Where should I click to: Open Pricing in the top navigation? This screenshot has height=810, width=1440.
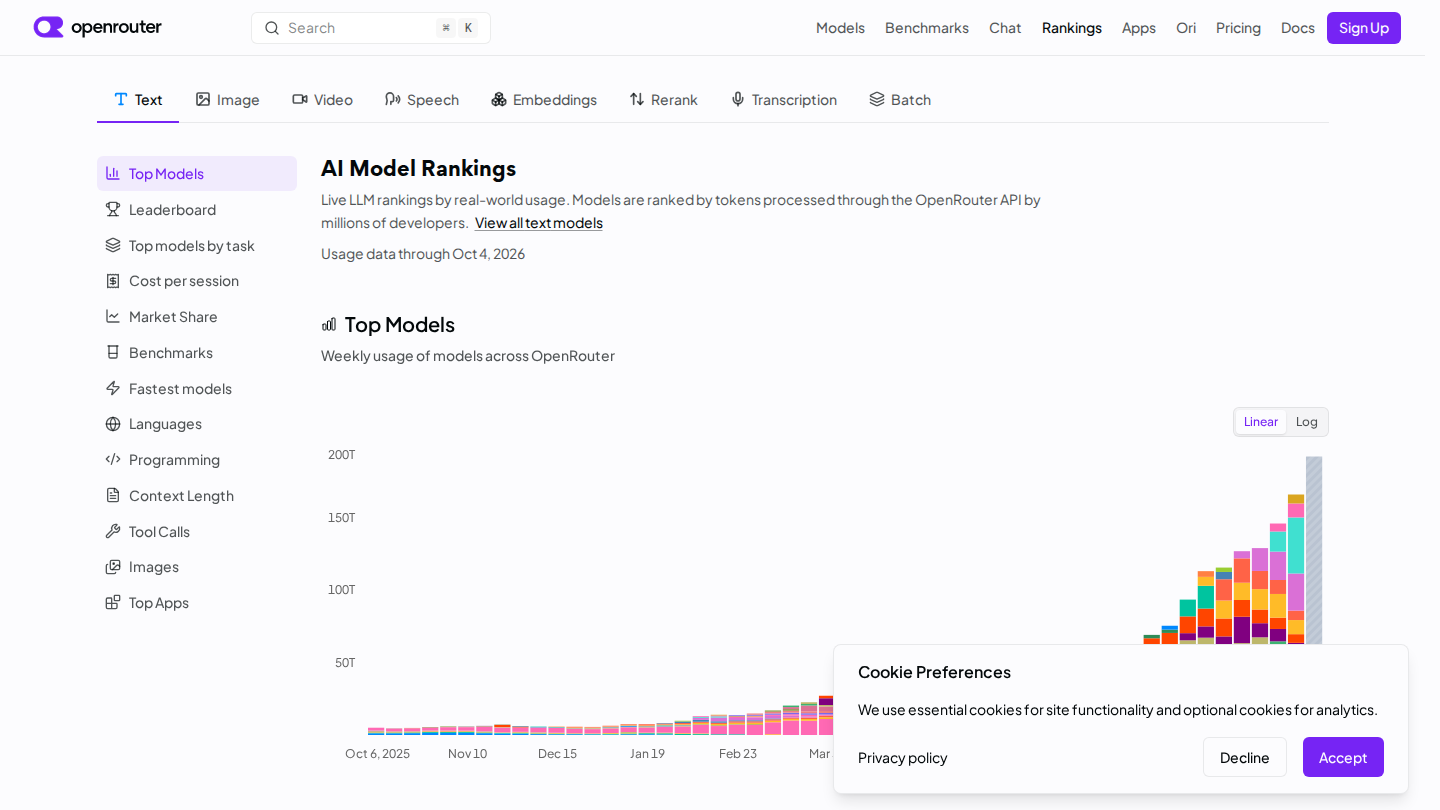tap(1238, 28)
